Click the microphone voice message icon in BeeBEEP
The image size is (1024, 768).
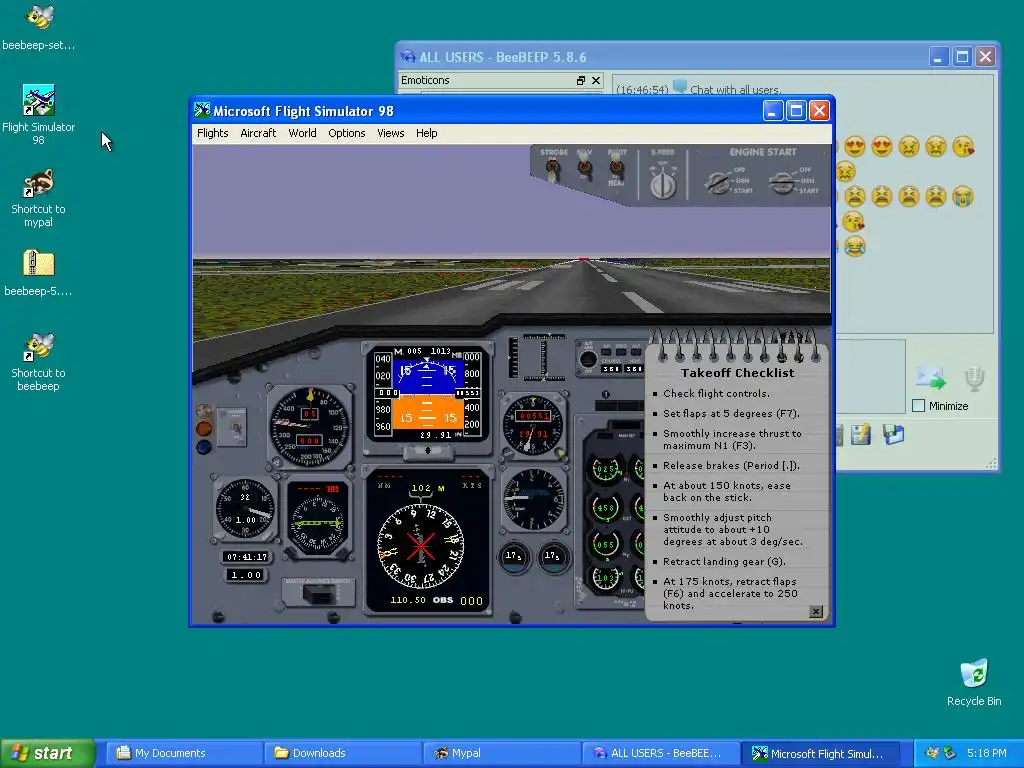point(974,378)
